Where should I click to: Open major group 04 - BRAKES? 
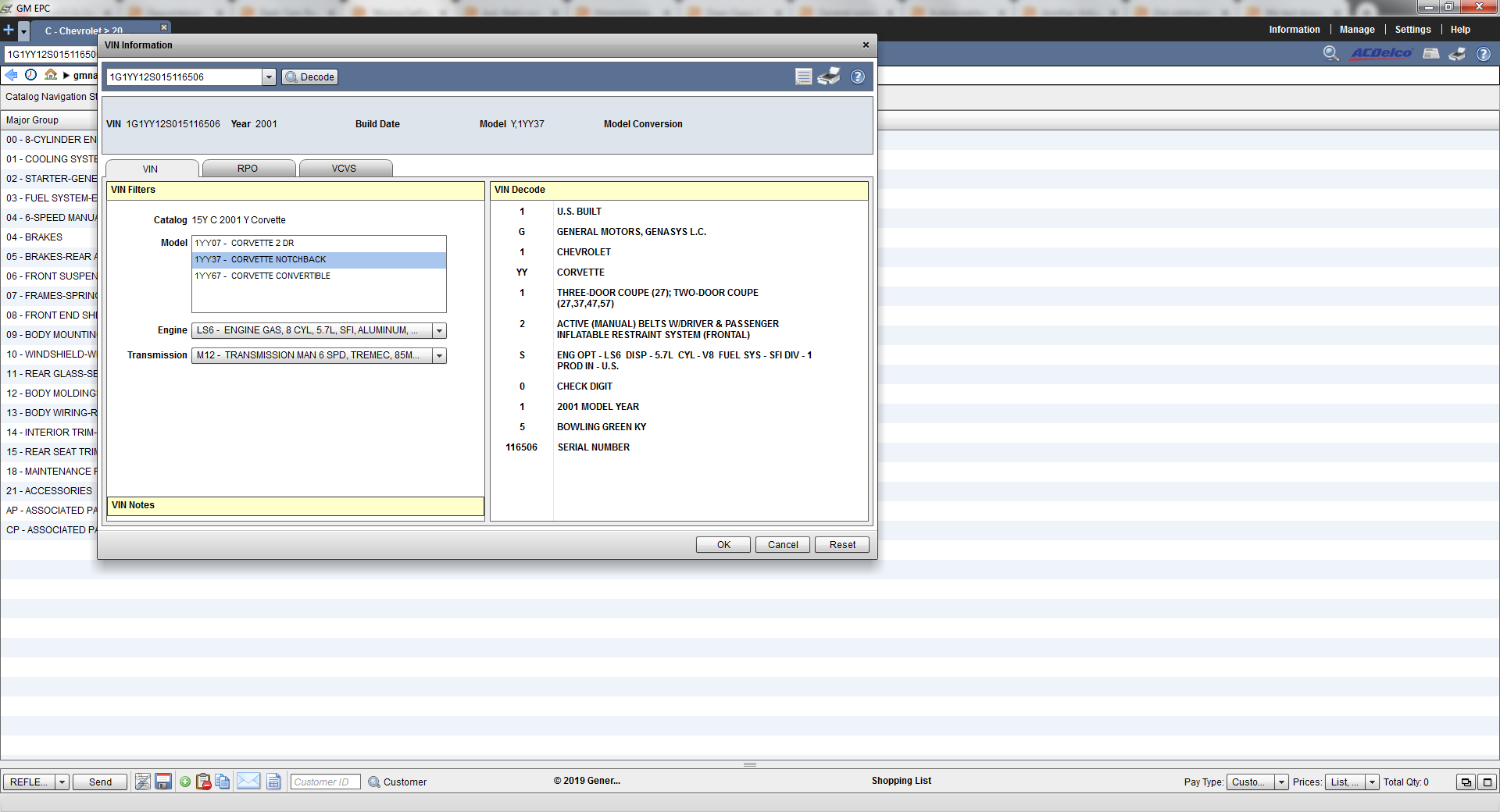coord(49,237)
